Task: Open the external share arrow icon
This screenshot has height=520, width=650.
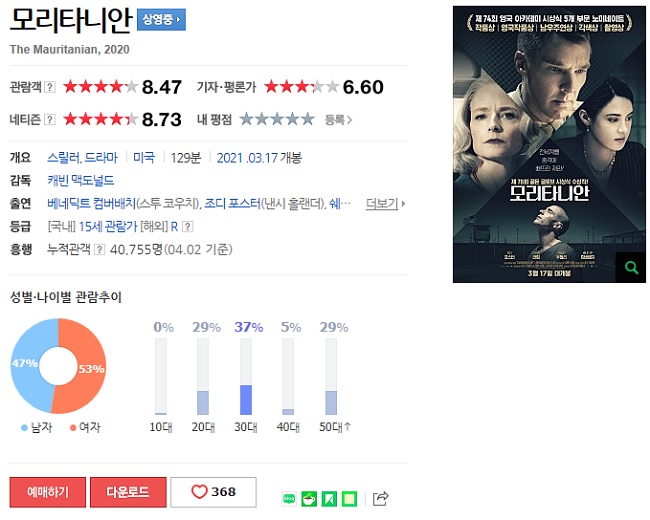Action: coord(381,498)
